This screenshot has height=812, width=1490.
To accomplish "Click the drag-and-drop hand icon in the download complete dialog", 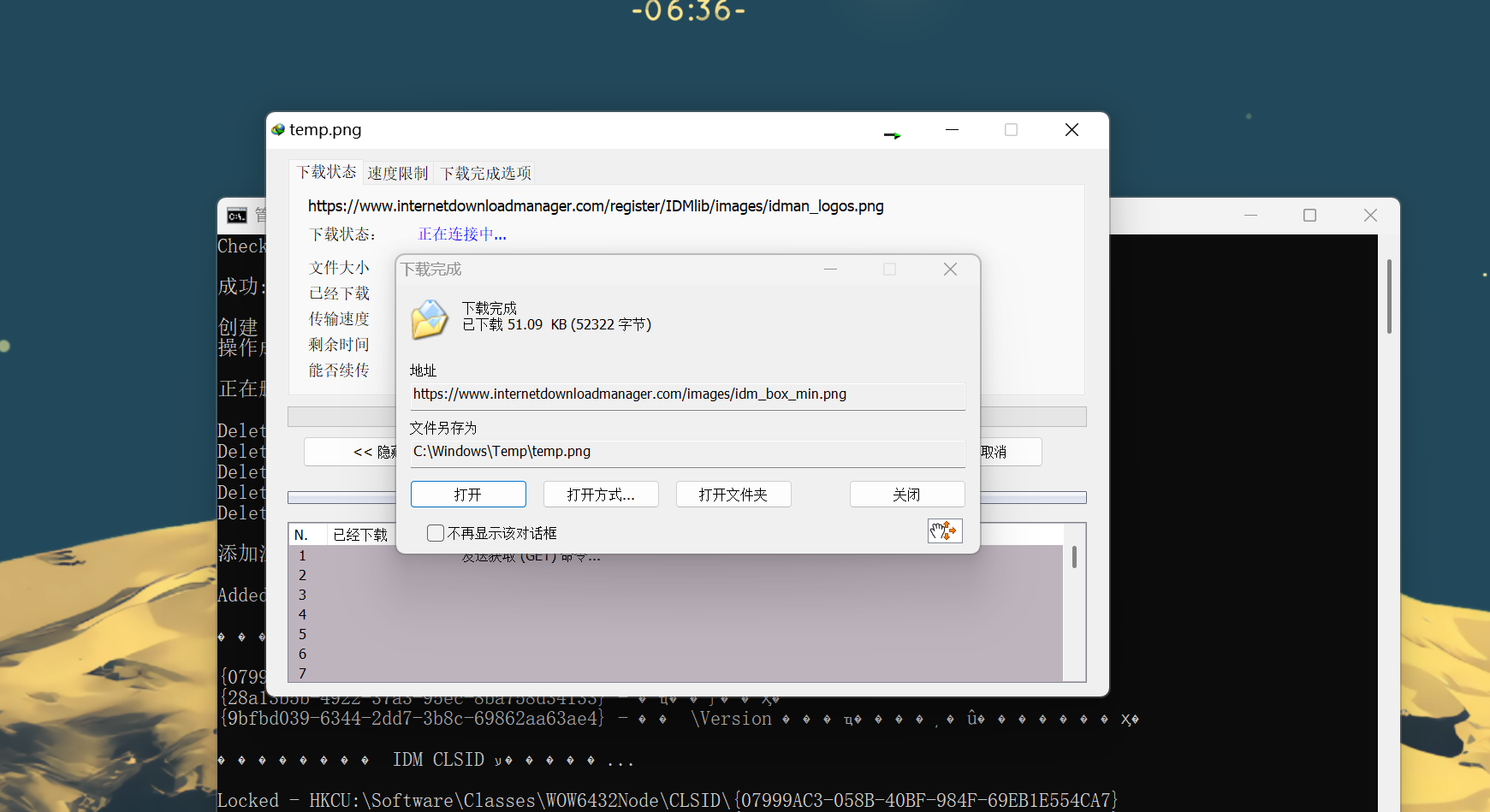I will click(x=945, y=531).
